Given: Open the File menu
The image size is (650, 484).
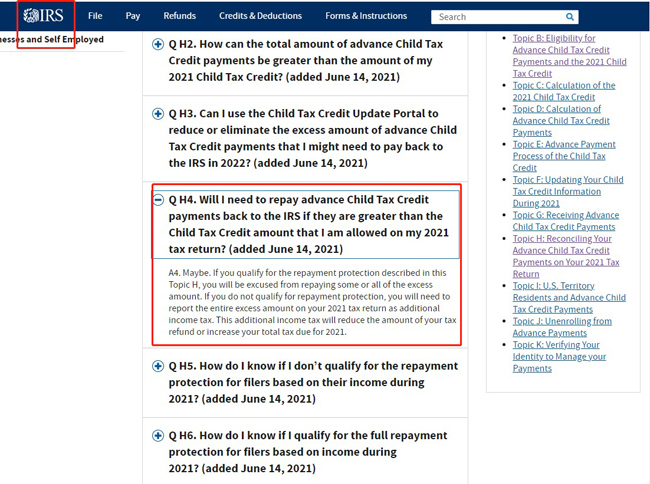Looking at the screenshot, I should pos(95,16).
